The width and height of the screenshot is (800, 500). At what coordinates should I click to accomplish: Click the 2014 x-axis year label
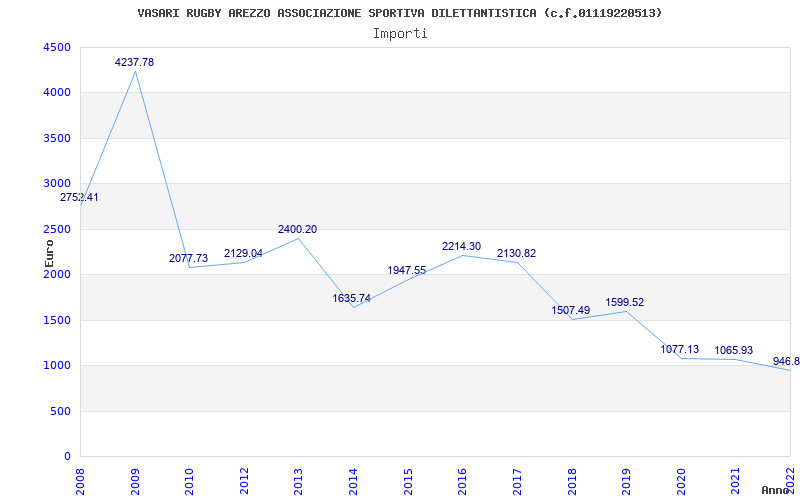coord(354,480)
